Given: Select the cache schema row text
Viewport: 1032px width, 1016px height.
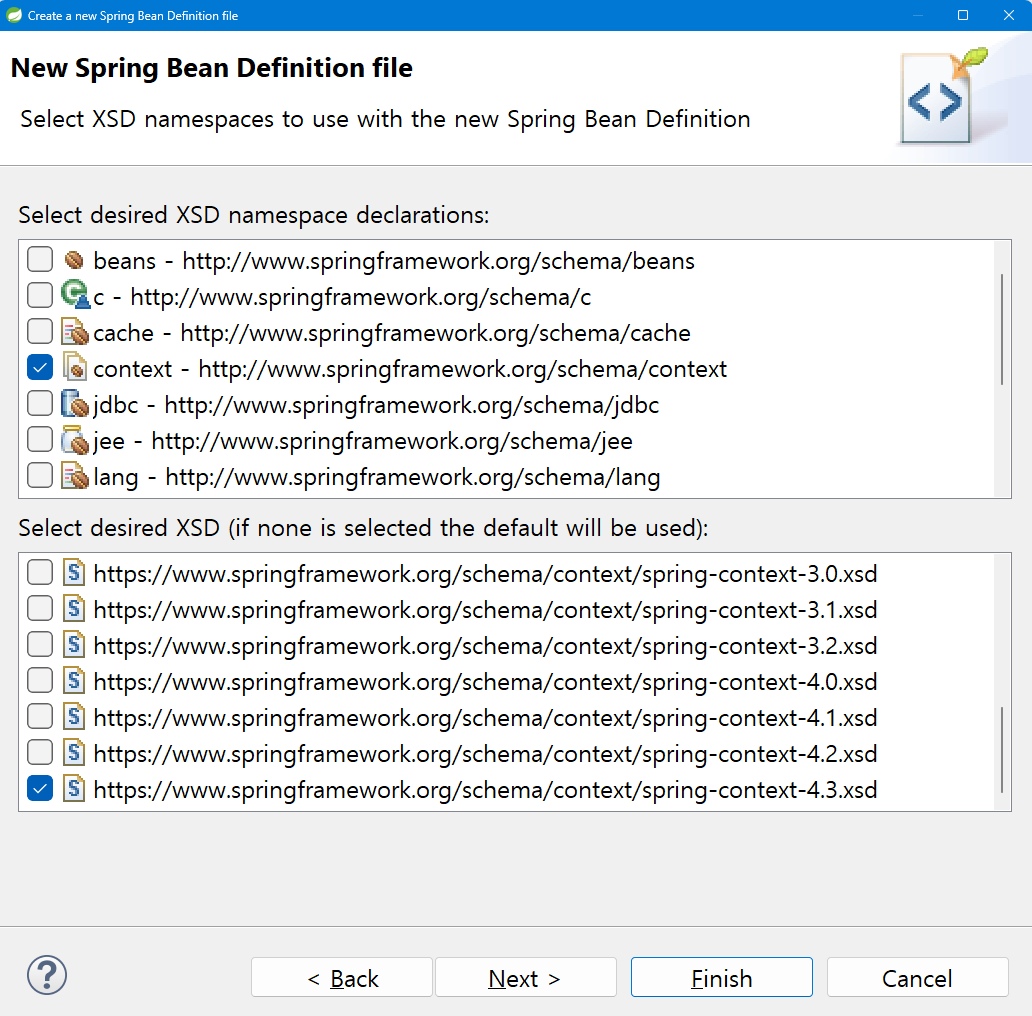Looking at the screenshot, I should click(392, 333).
